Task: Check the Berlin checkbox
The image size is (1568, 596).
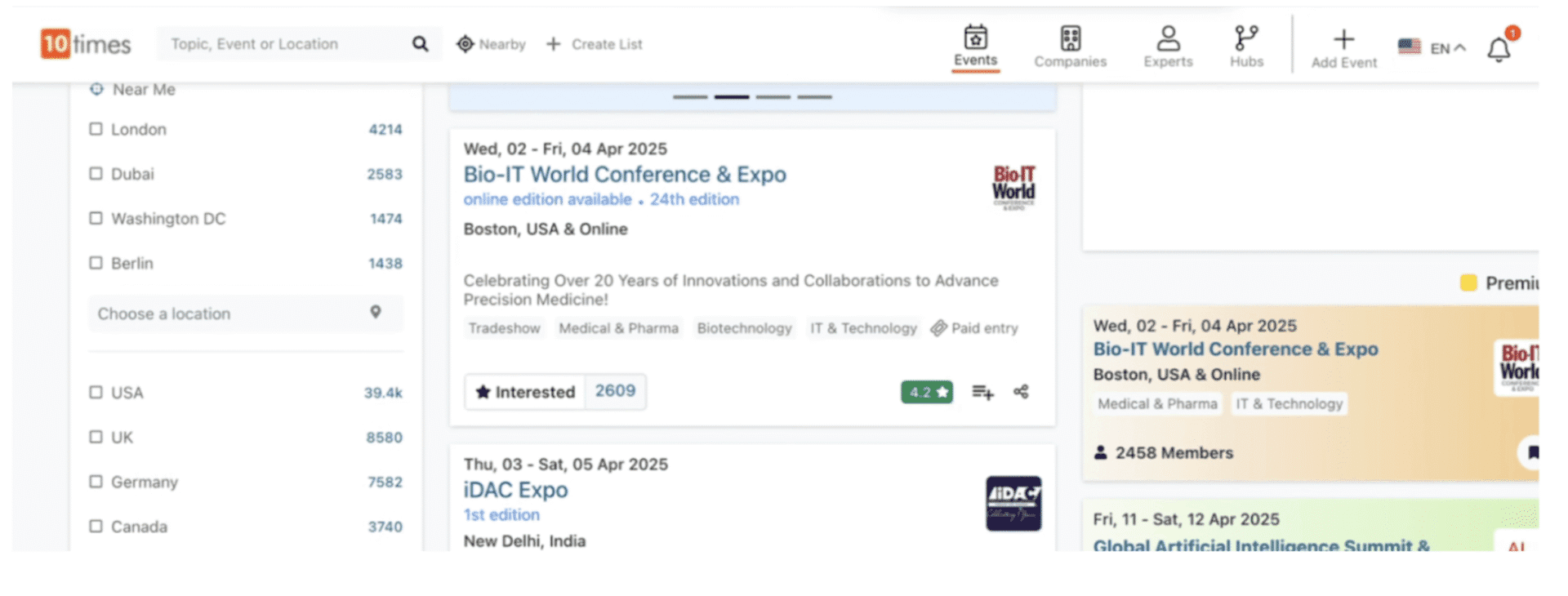Action: click(96, 263)
